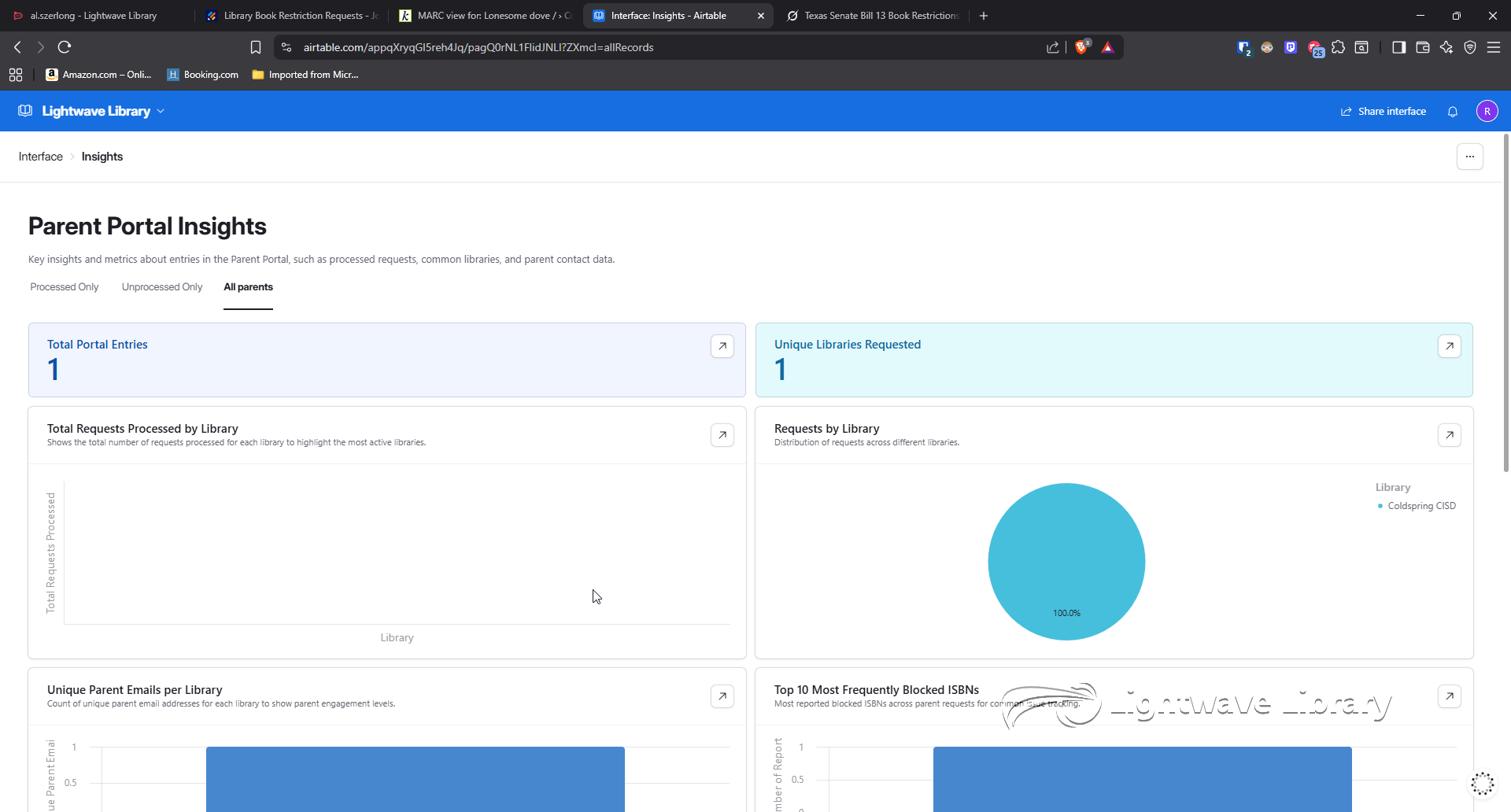
Task: Expand Unique Parent Emails per Library chart
Action: [722, 696]
